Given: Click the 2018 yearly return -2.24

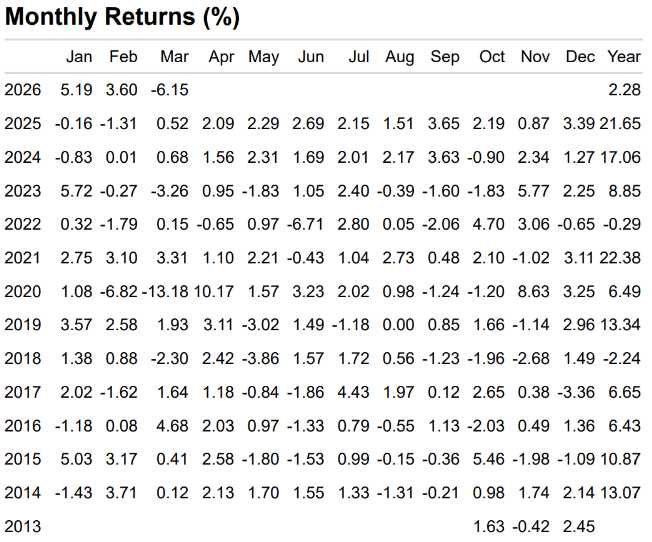Looking at the screenshot, I should coord(622,358).
